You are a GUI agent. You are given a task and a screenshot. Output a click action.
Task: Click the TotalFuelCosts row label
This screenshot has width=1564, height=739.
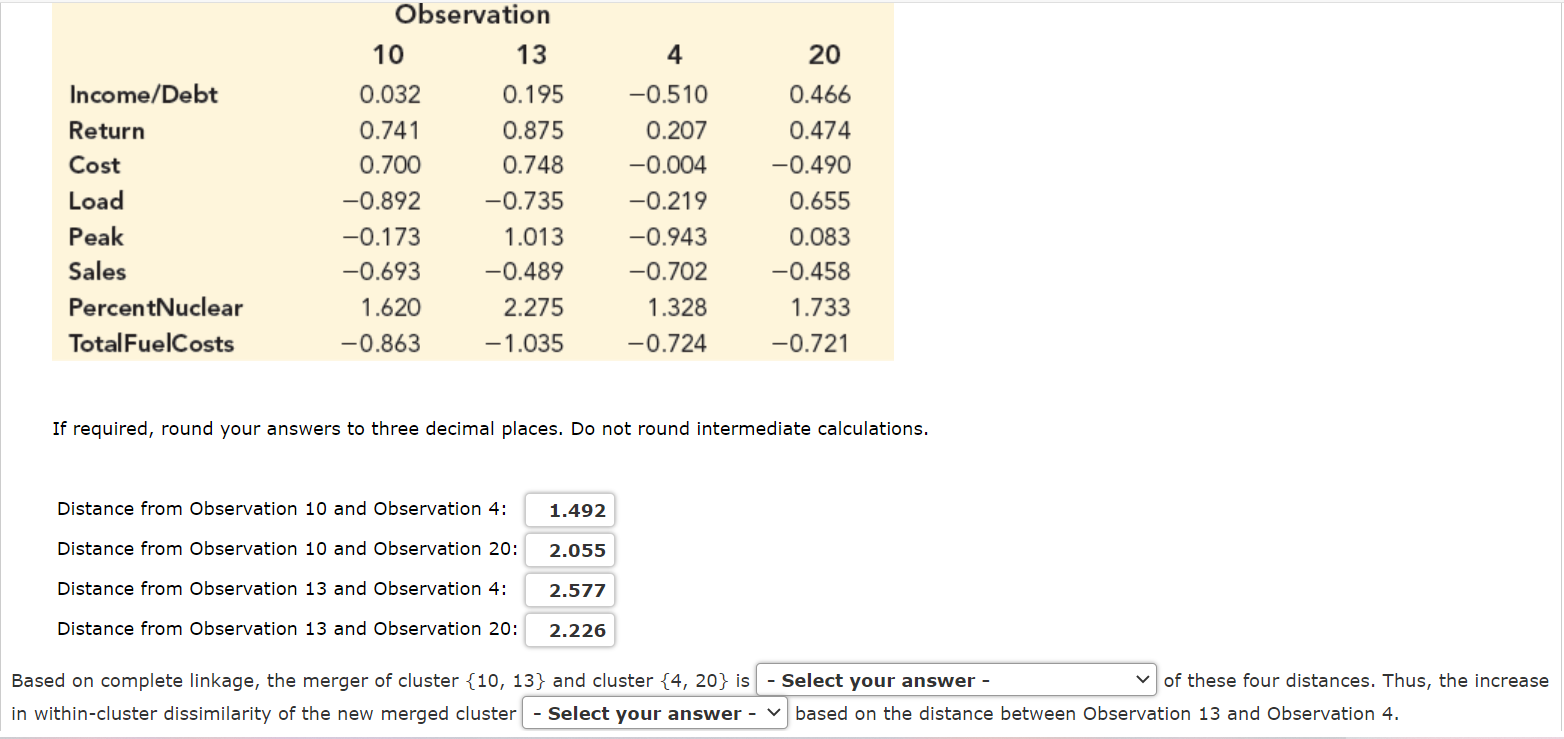[x=151, y=343]
